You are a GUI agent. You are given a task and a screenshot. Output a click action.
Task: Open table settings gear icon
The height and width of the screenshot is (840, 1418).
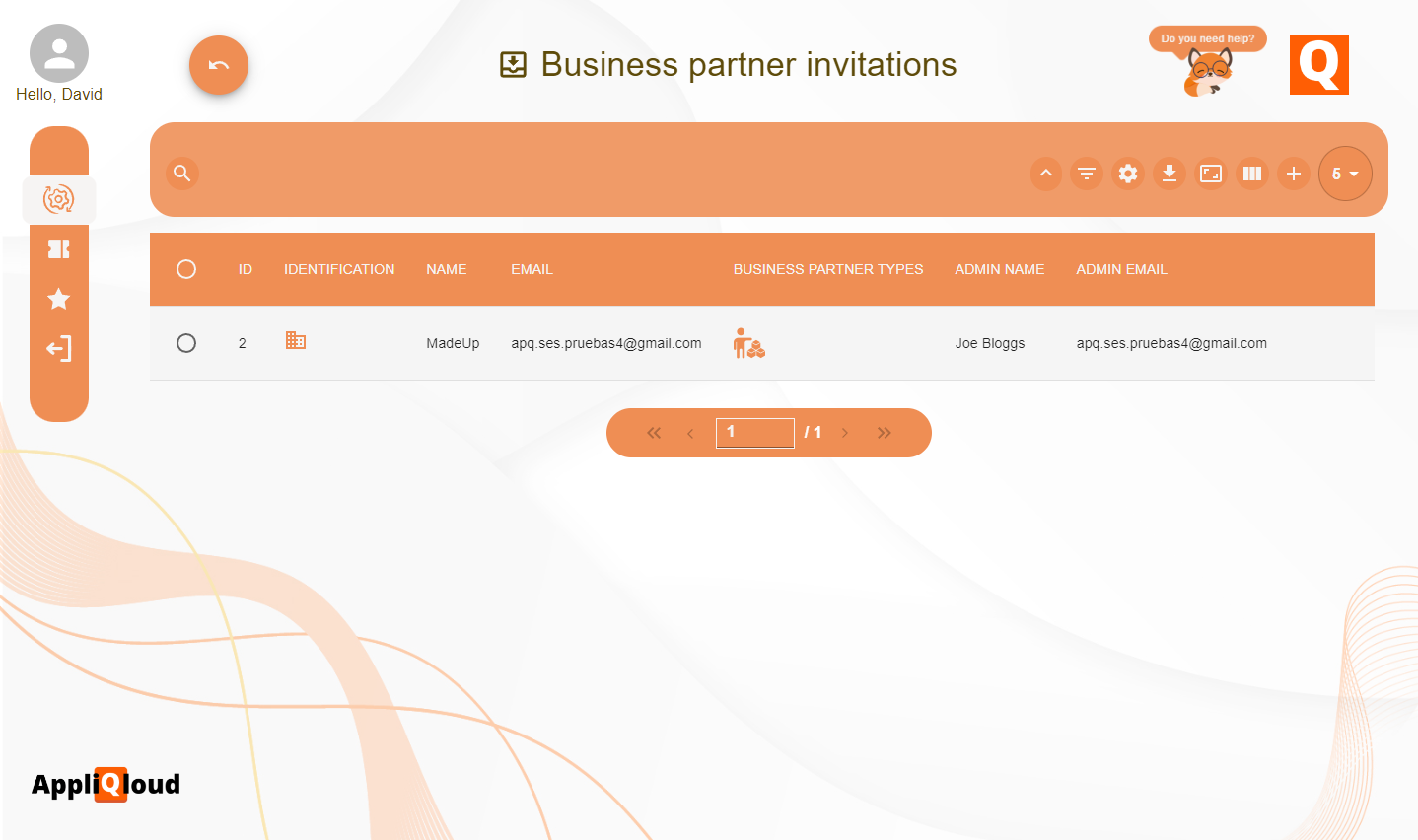1128,174
